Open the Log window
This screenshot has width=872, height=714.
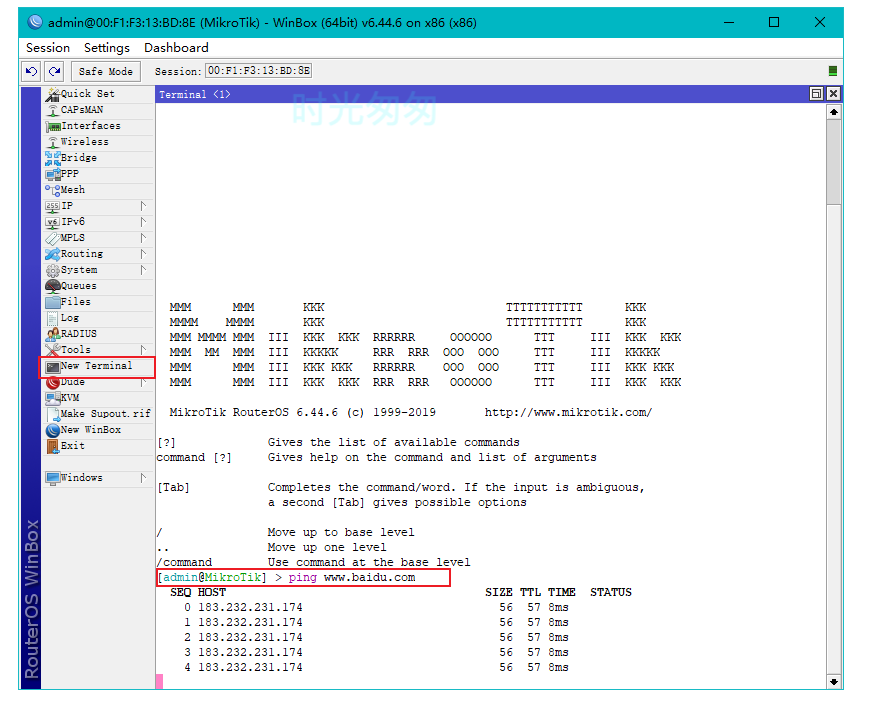click(x=98, y=319)
